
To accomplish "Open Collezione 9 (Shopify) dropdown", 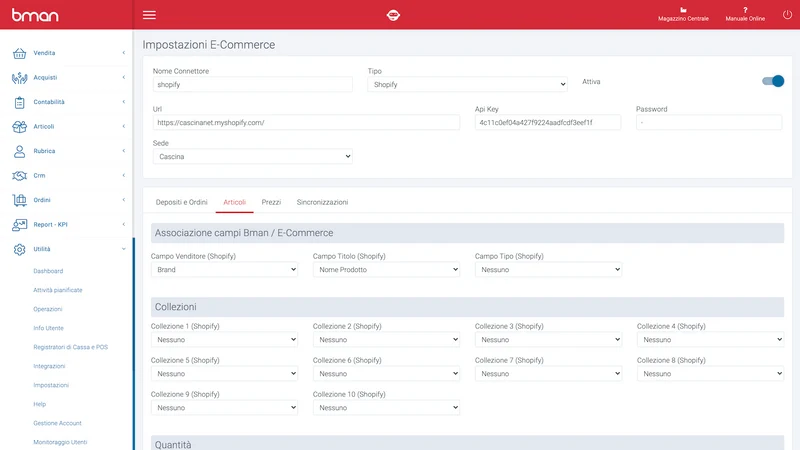I will pyautogui.click(x=224, y=408).
